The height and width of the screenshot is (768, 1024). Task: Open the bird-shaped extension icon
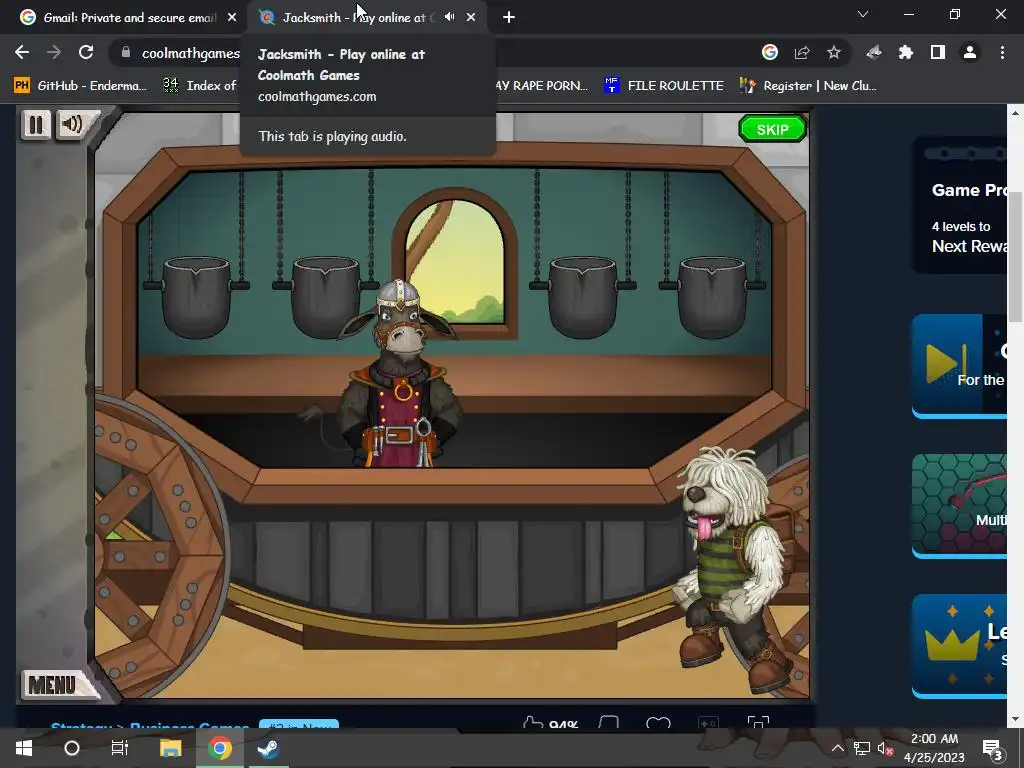[x=874, y=52]
